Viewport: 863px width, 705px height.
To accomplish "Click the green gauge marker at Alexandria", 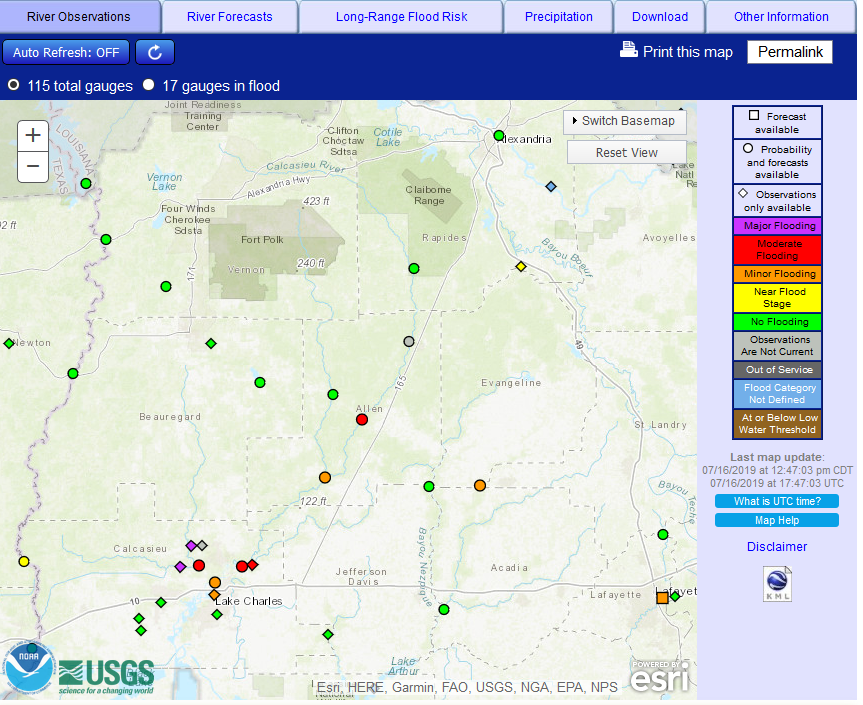I will click(x=499, y=135).
